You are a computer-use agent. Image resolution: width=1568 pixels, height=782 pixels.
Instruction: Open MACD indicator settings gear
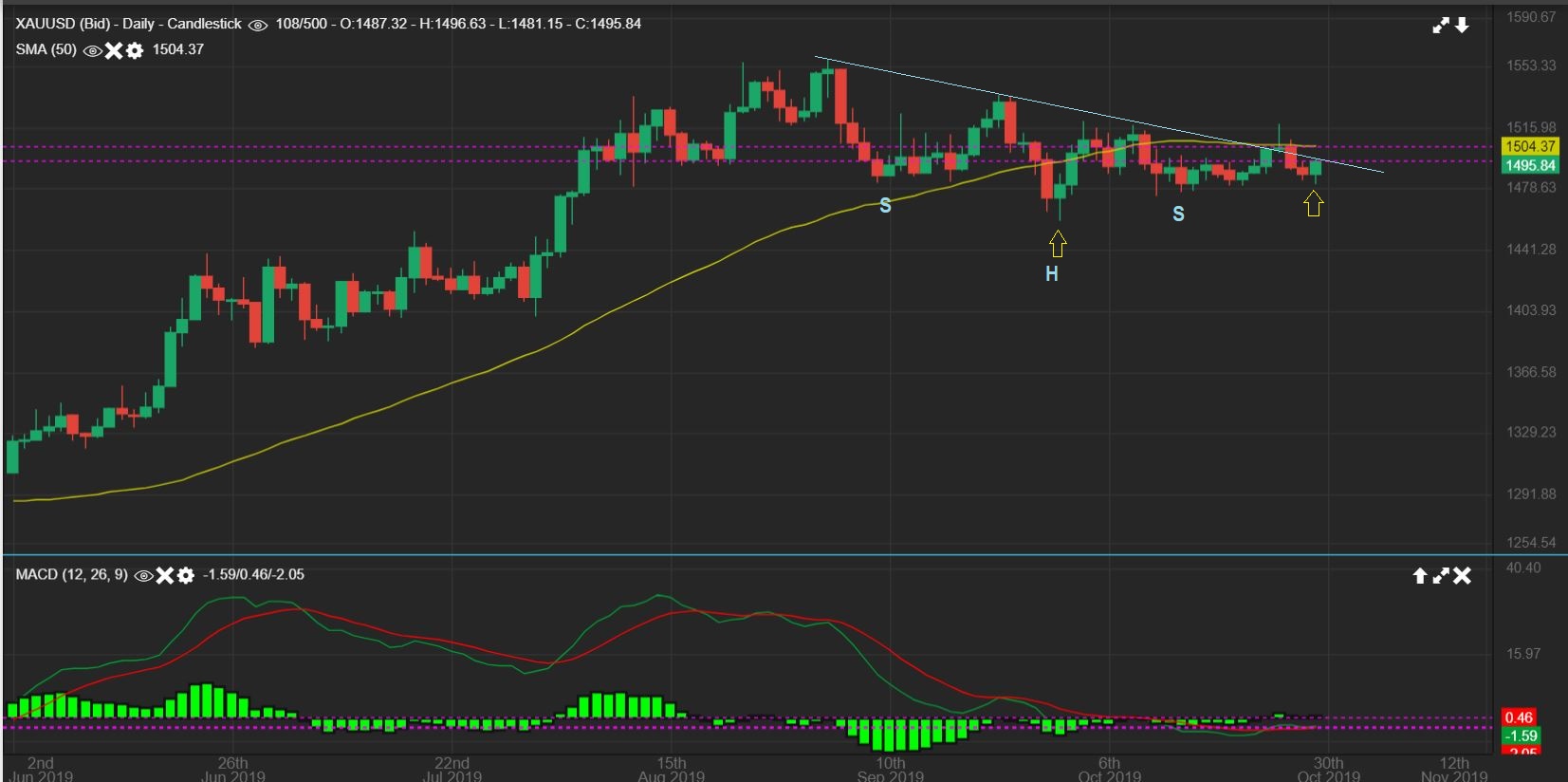point(186,575)
